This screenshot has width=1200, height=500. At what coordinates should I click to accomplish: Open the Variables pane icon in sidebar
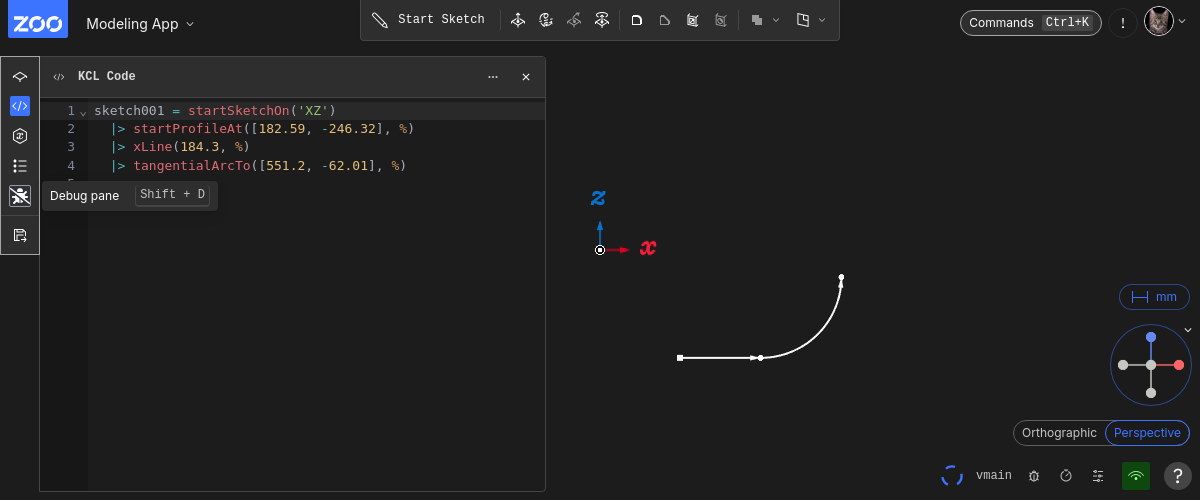(20, 136)
